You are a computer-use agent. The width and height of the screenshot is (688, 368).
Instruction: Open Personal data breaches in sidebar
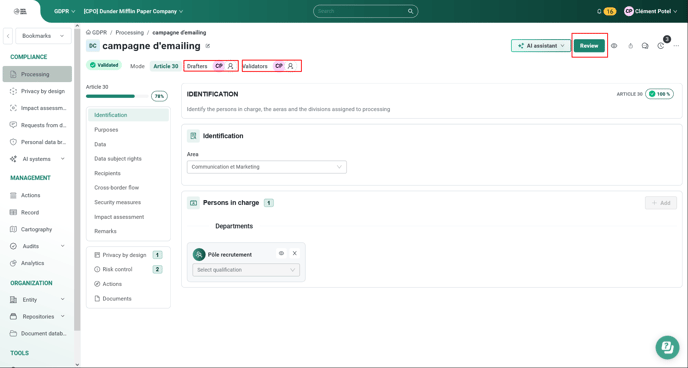(37, 142)
